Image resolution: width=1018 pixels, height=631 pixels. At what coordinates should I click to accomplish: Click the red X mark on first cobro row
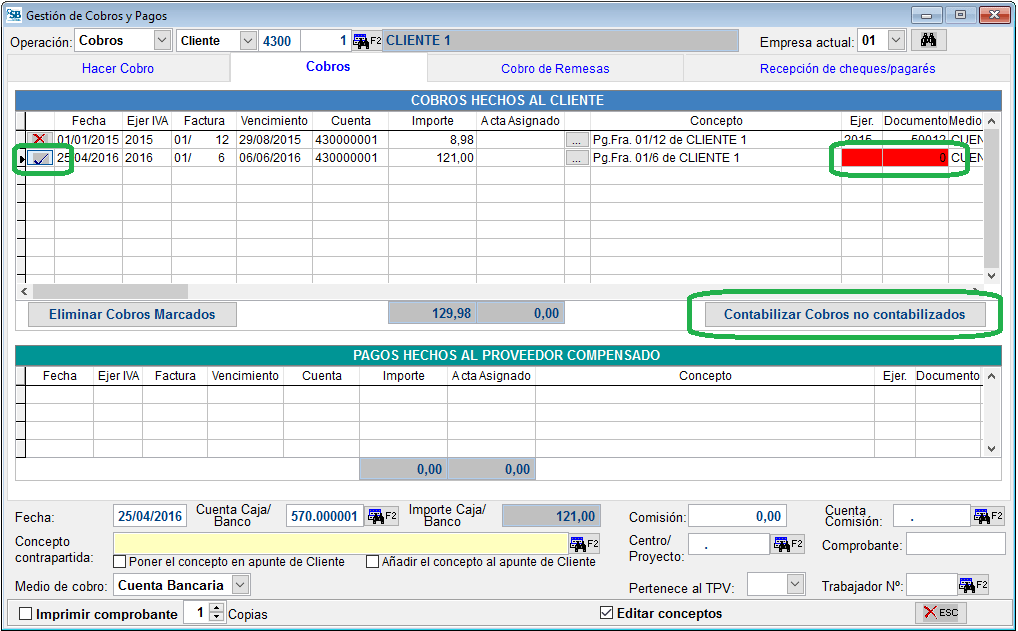[39, 140]
